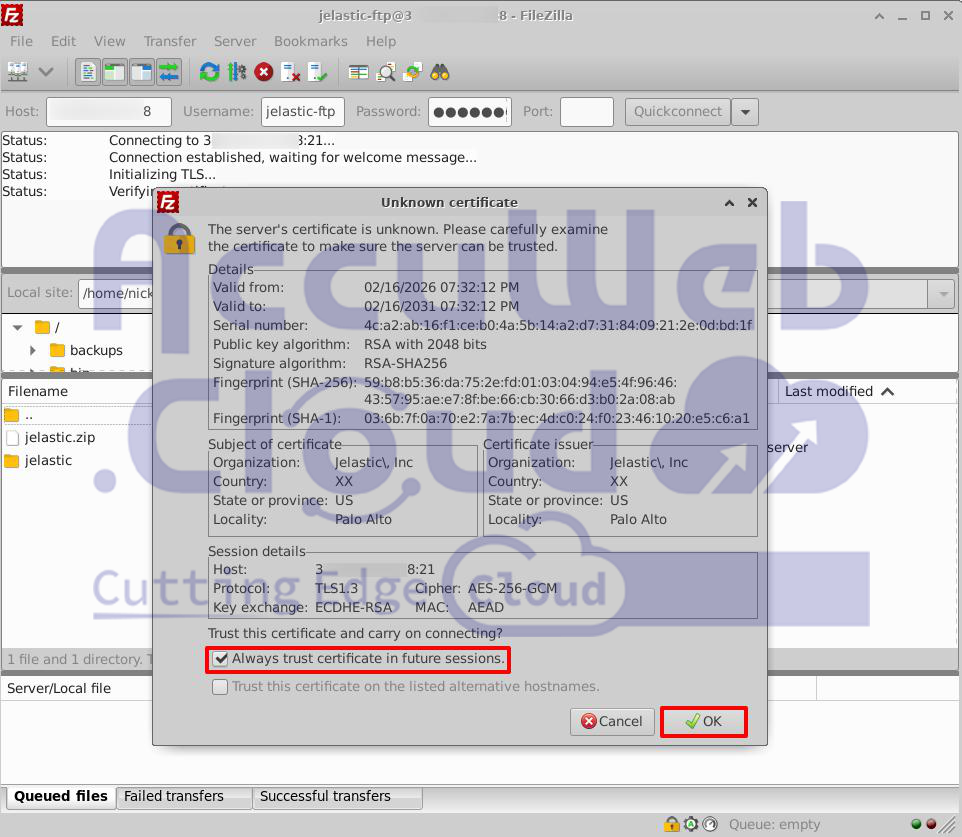This screenshot has height=837, width=962.
Task: Click Cancel in the certificate dialog
Action: coord(612,721)
